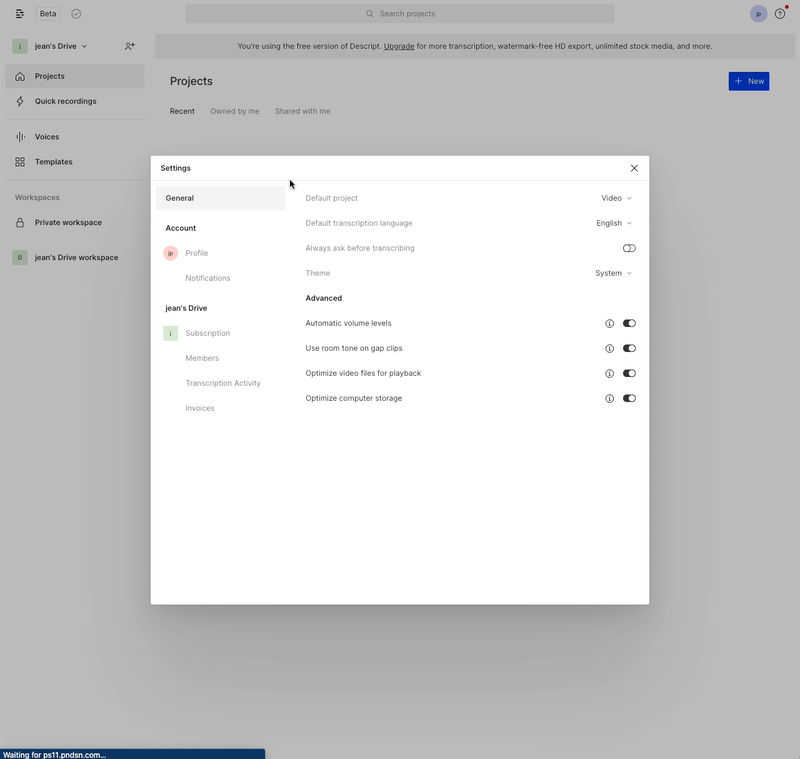Click the Templates grid icon

[x=20, y=162]
